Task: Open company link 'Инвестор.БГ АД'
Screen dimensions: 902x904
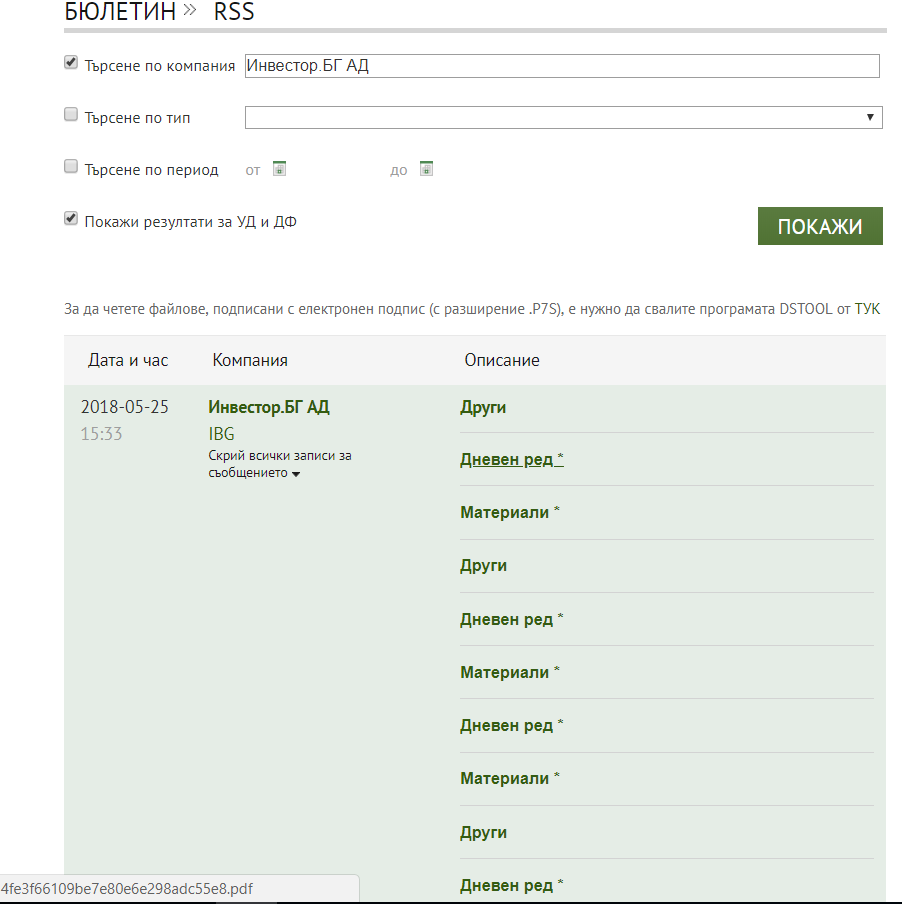Action: point(269,407)
